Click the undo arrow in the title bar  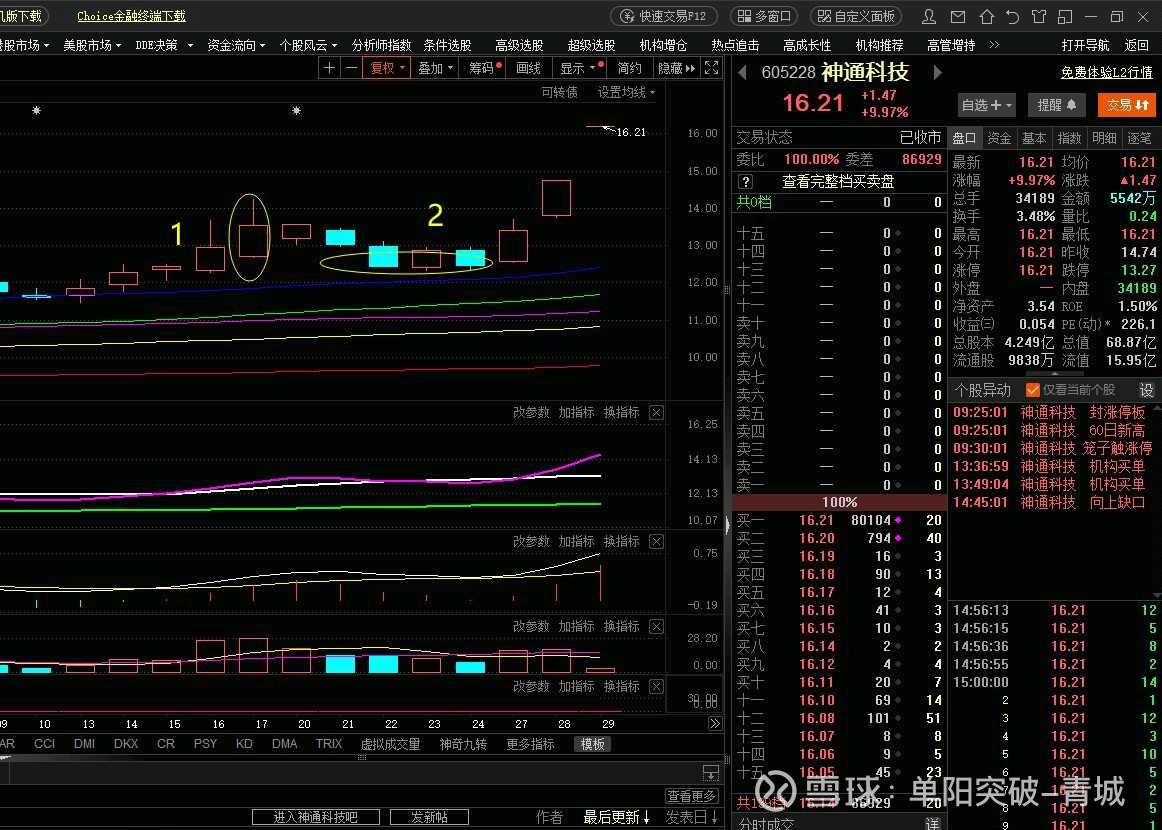(1014, 15)
